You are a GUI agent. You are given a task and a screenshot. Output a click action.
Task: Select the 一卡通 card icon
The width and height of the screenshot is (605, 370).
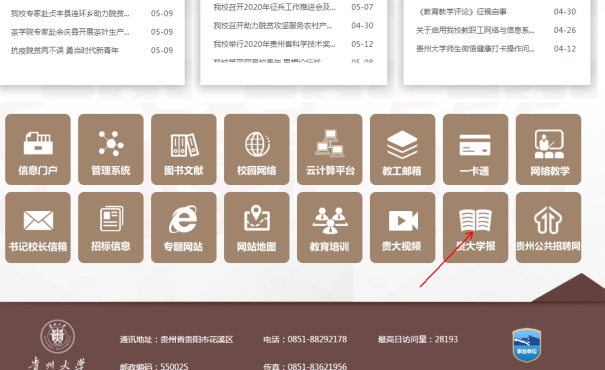click(475, 149)
